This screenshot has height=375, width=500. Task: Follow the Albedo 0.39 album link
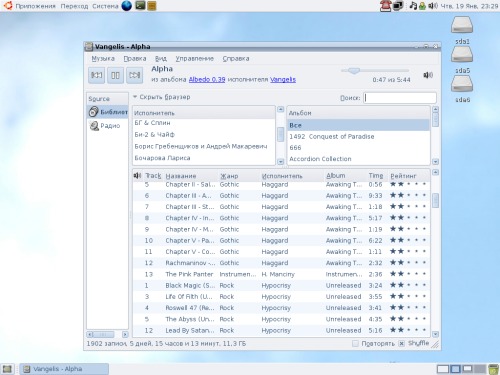click(x=207, y=79)
